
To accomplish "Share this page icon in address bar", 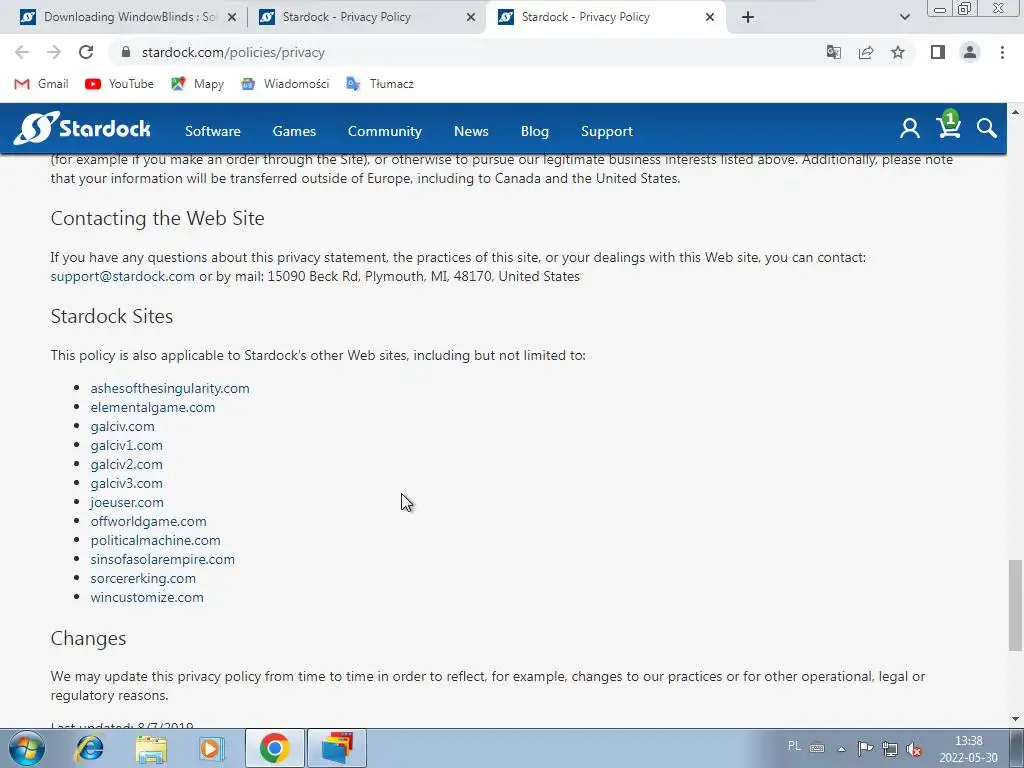I will coord(866,52).
